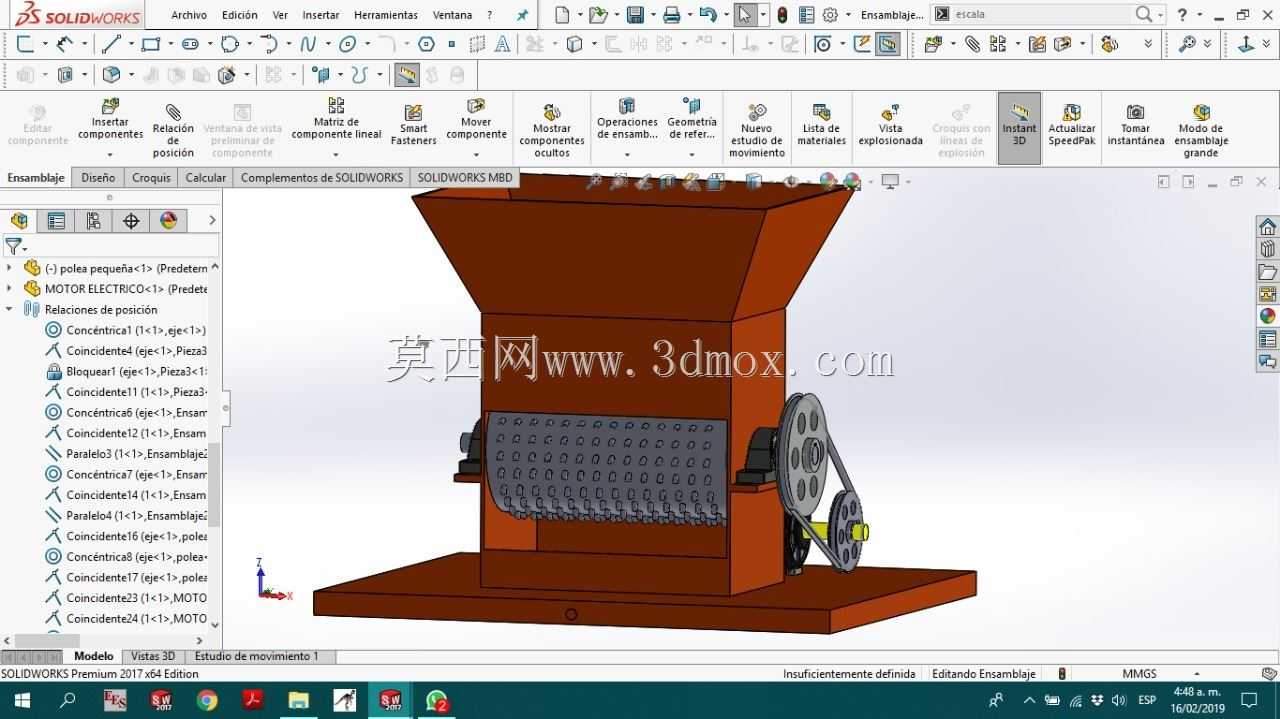This screenshot has width=1280, height=719.
Task: Expand the MOTOR ELECTRICO<1> tree node
Action: tap(9, 289)
